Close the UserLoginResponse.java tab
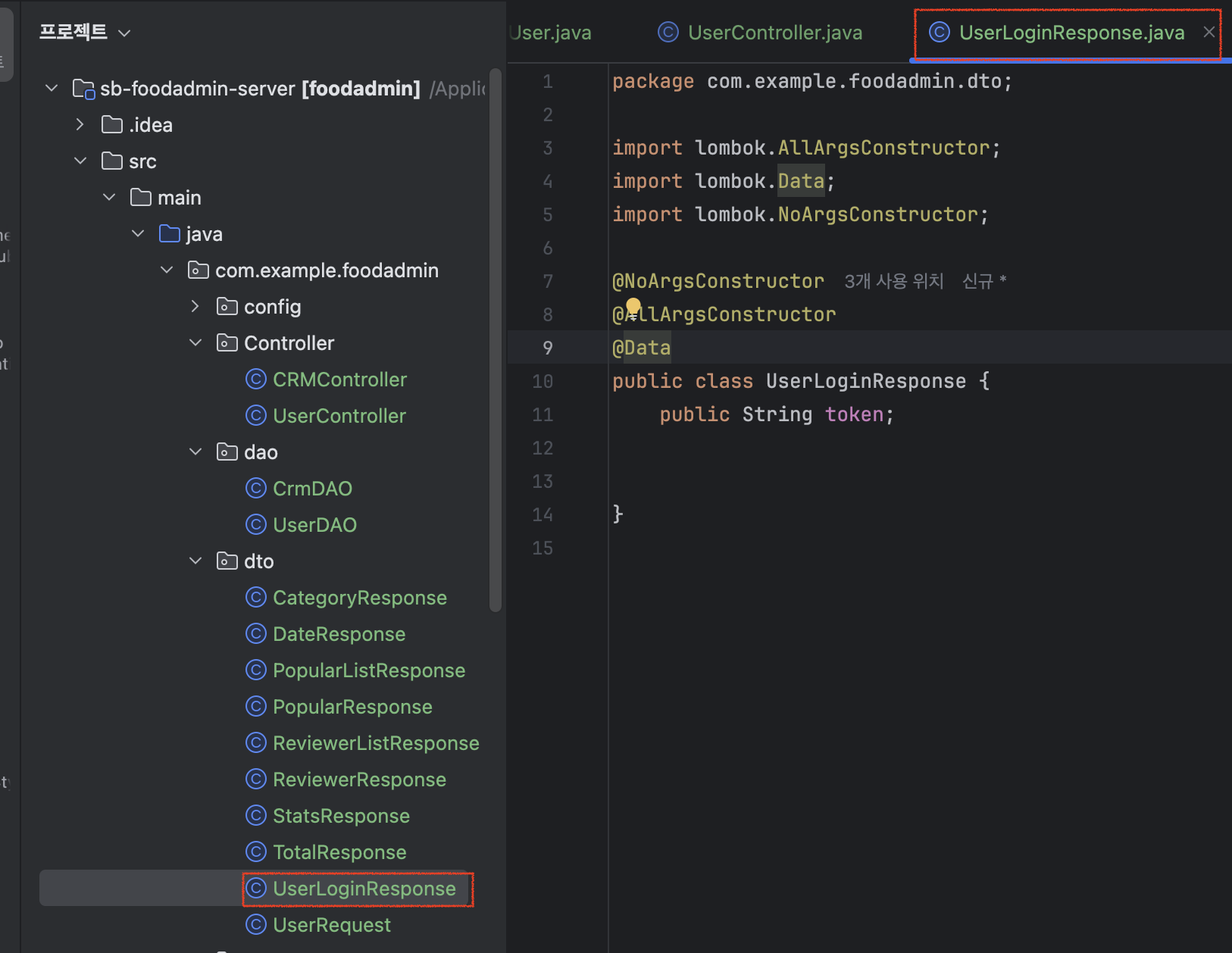Image resolution: width=1232 pixels, height=953 pixels. 1209,32
